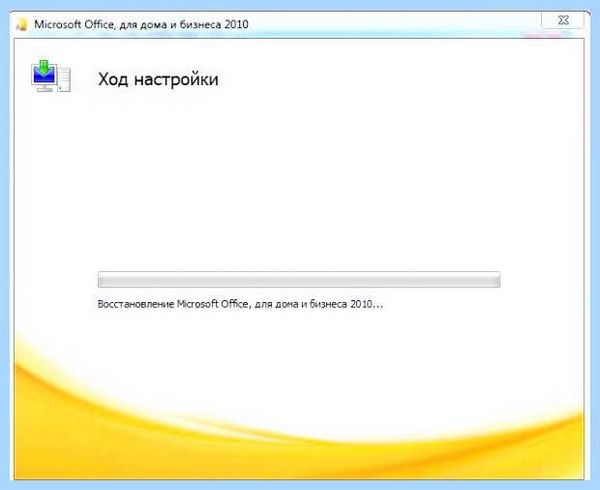Click the 'Microsoft Office, для дома и бизнеса 2010' title text

[x=141, y=24]
